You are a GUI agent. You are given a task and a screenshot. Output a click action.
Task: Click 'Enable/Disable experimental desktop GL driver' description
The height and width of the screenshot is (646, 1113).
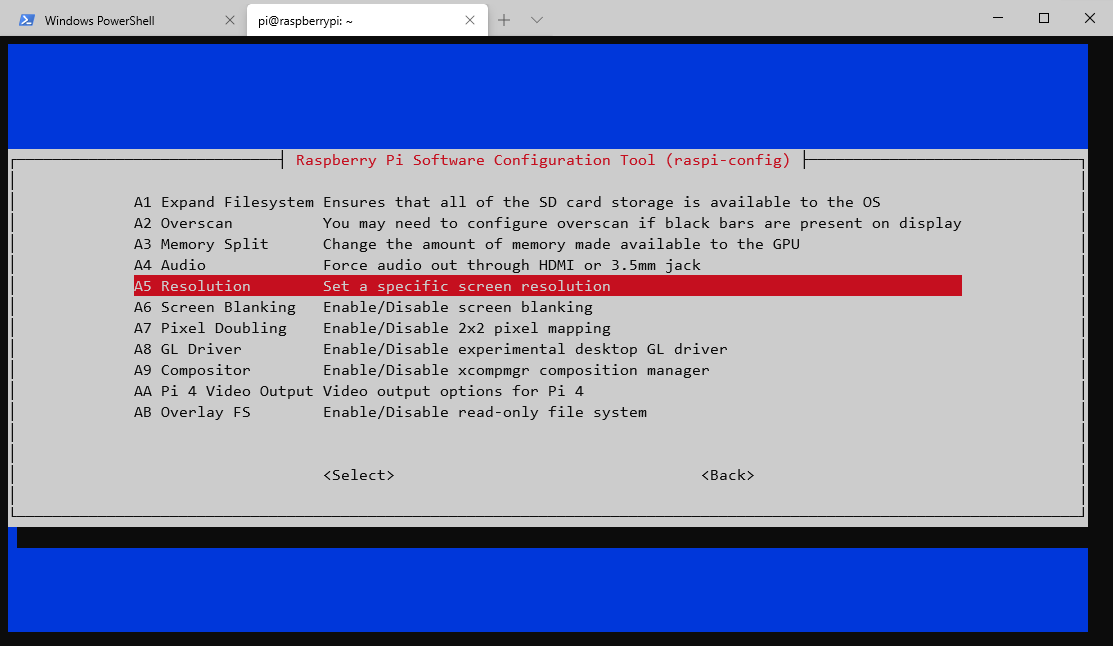(x=525, y=349)
